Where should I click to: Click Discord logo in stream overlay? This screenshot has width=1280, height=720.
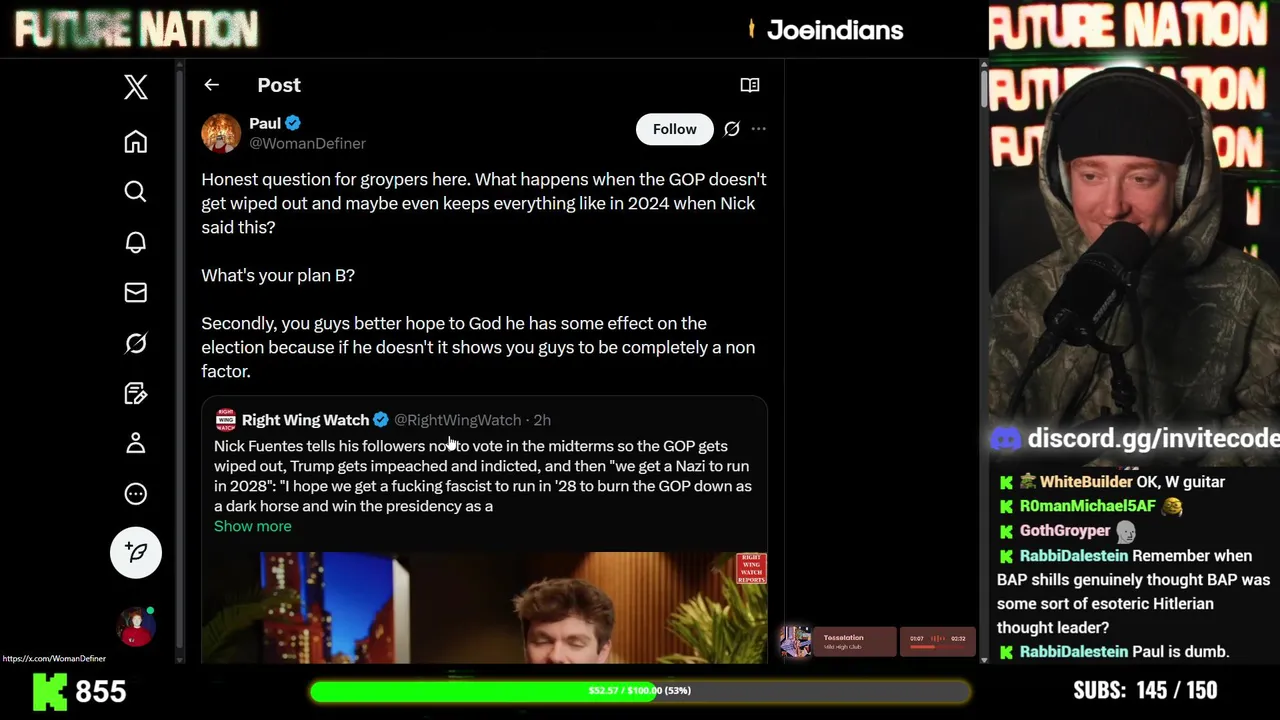coord(1006,439)
